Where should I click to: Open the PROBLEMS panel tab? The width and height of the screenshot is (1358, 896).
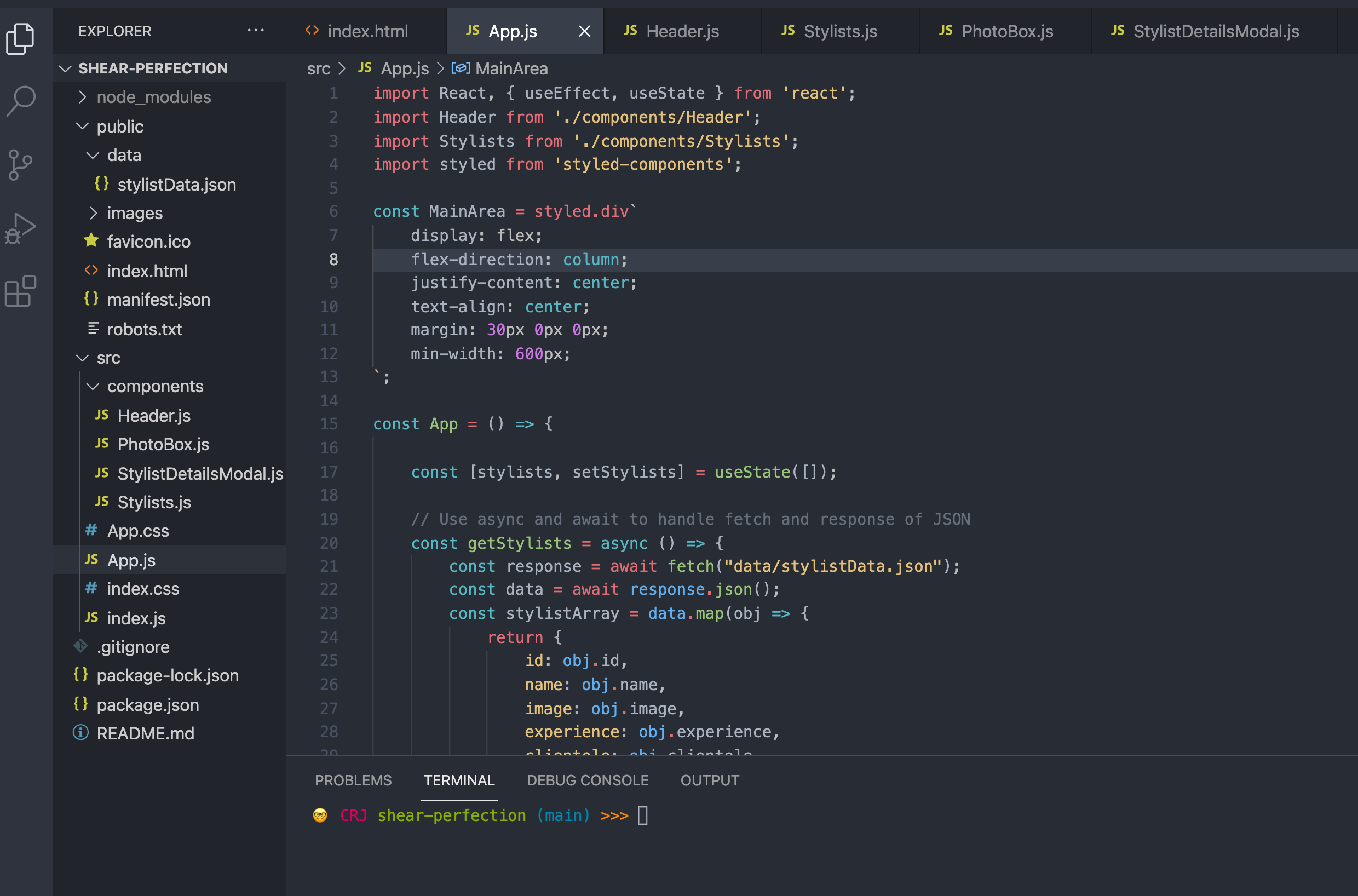point(353,780)
